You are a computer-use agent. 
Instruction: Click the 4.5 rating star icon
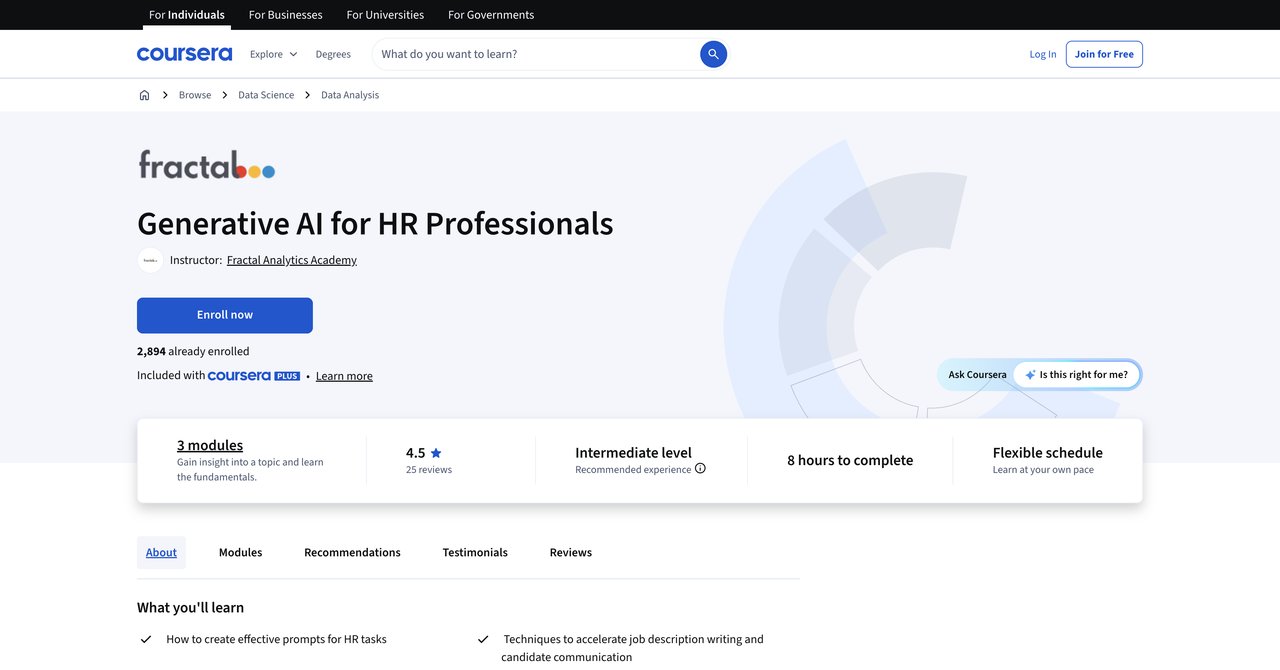click(x=436, y=453)
